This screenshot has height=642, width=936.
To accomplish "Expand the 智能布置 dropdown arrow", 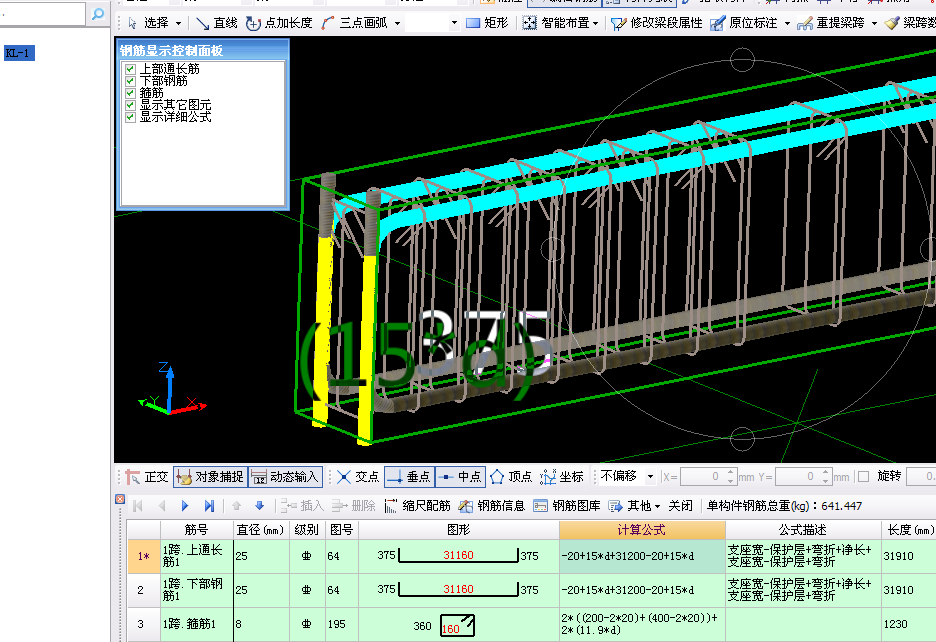I will click(x=595, y=23).
